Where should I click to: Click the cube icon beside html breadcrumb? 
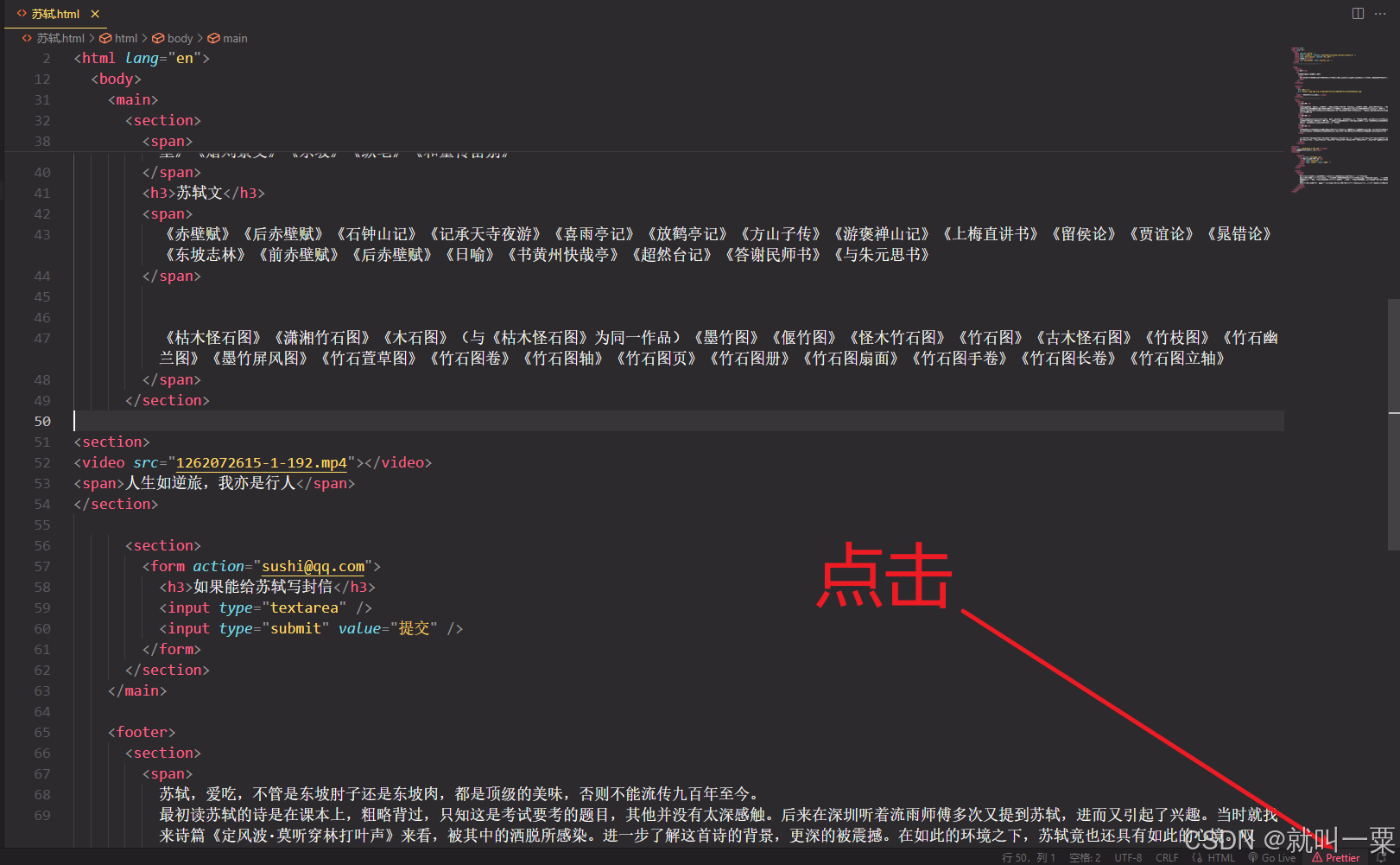coord(105,38)
